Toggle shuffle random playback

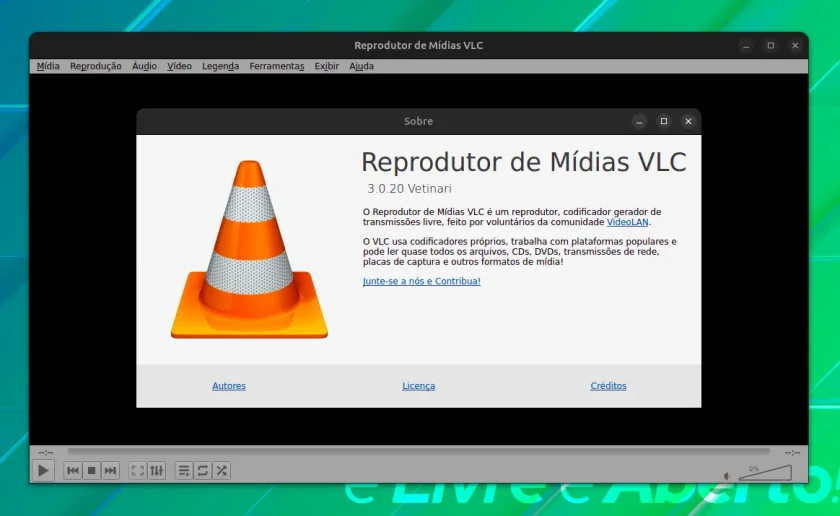point(221,470)
